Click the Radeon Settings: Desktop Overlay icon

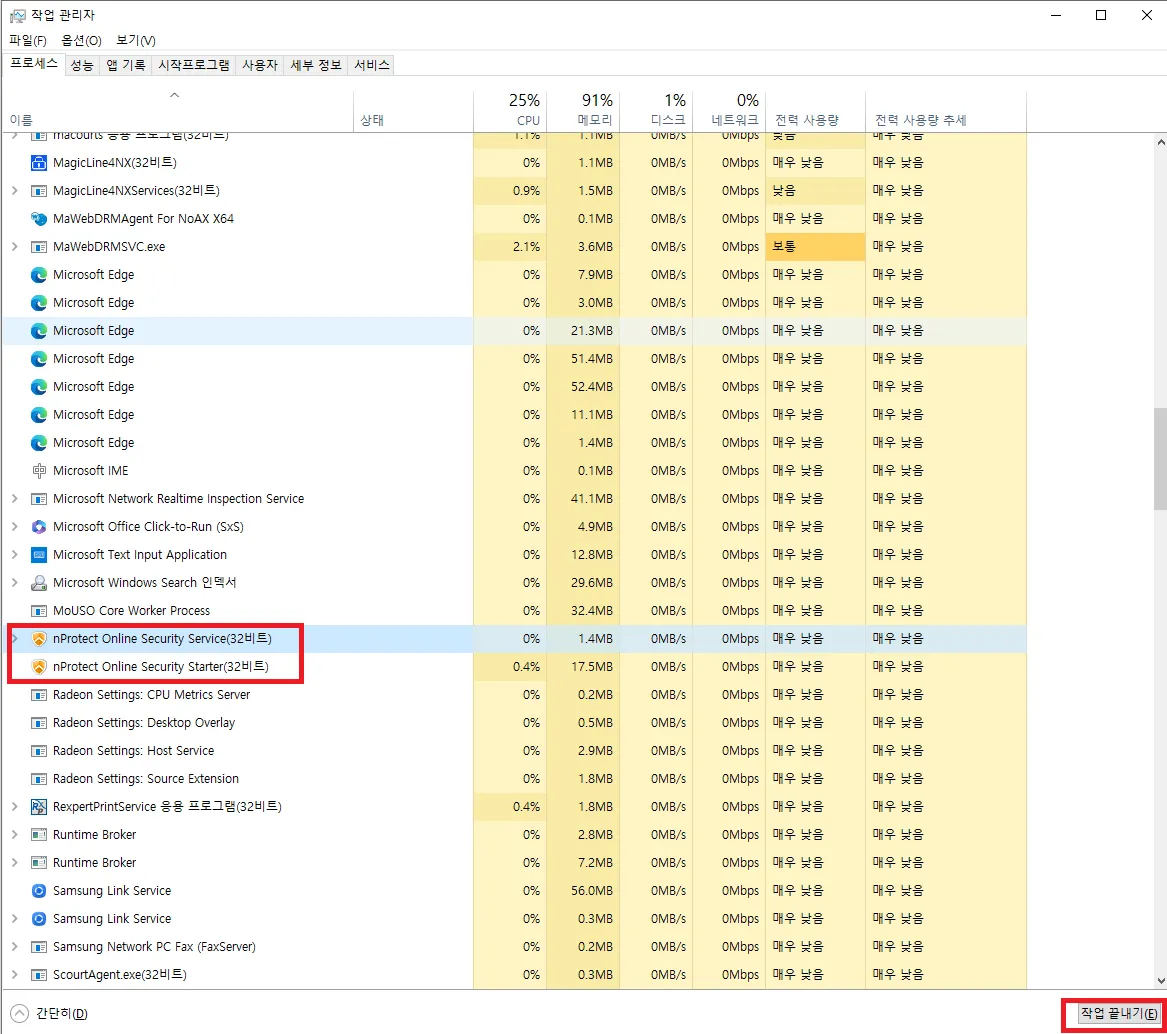click(39, 723)
